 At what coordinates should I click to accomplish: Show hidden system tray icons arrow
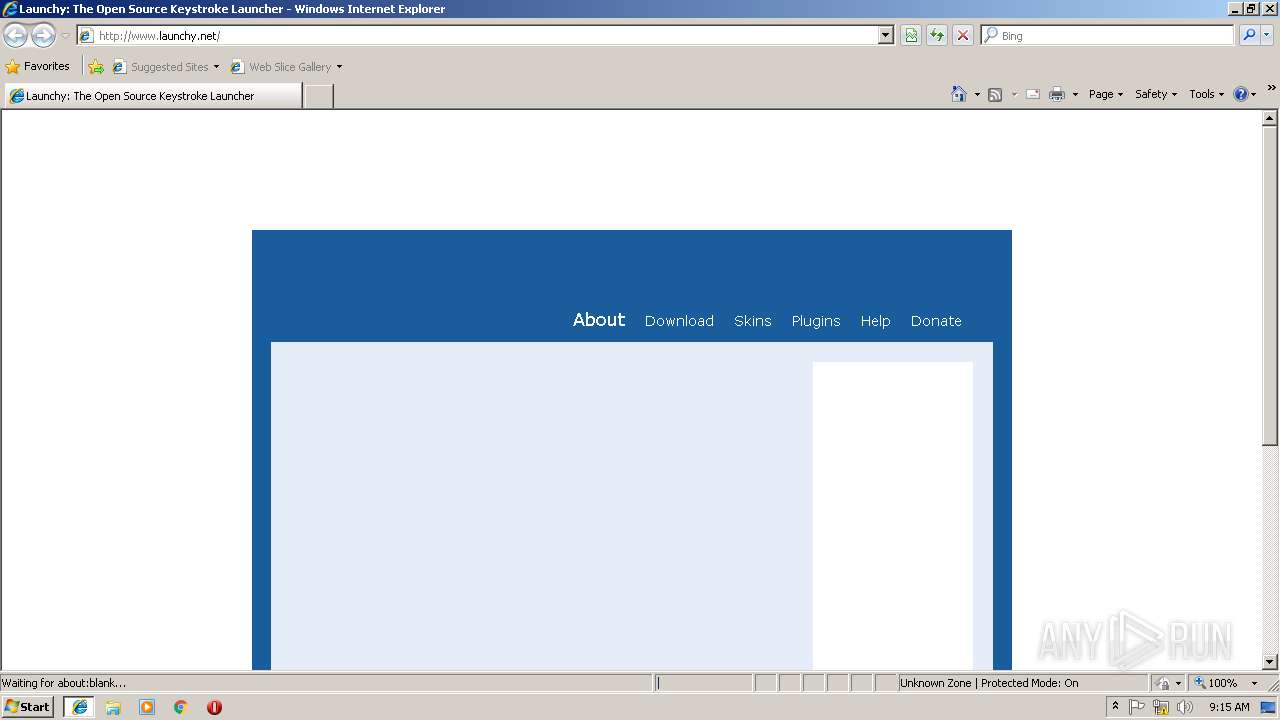tap(1116, 707)
